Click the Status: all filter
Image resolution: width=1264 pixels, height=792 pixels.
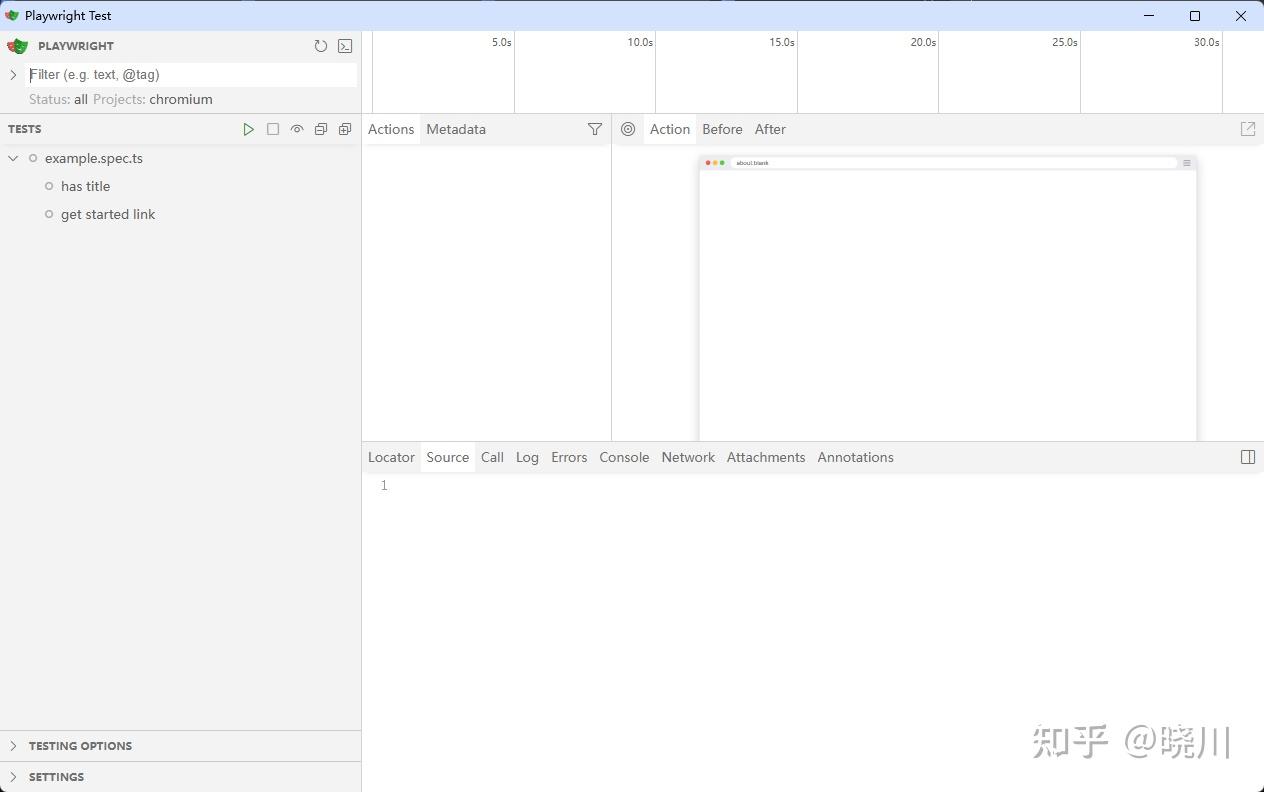tap(58, 99)
